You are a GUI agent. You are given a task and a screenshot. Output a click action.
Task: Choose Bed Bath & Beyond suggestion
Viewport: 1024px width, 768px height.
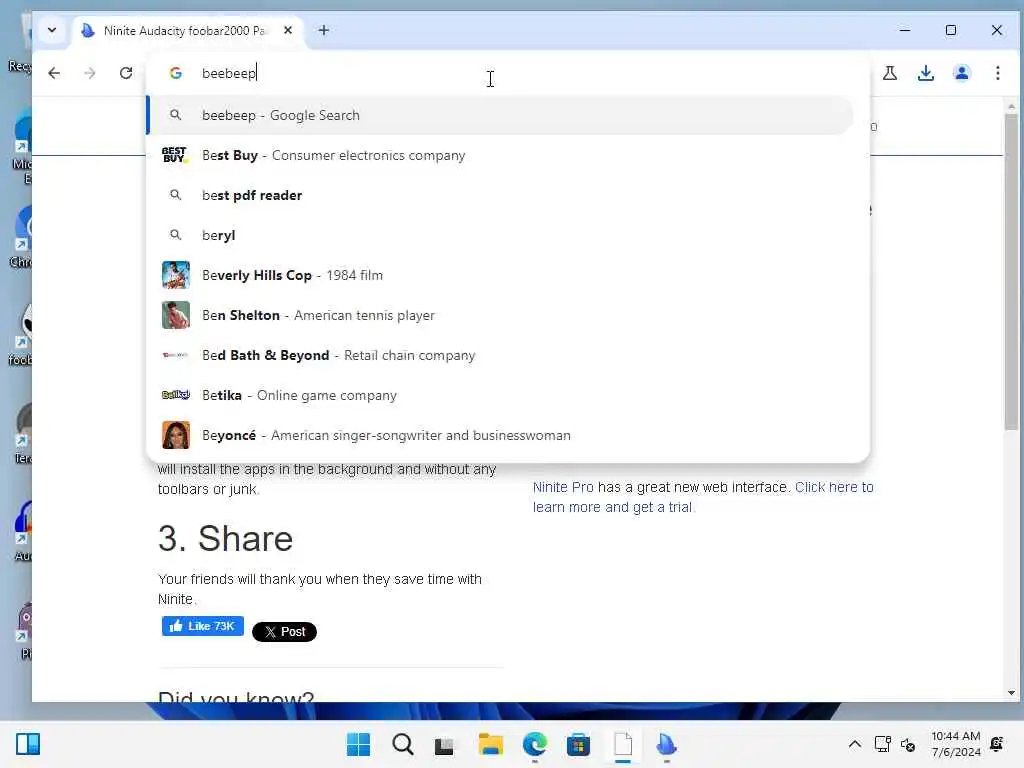[501, 355]
